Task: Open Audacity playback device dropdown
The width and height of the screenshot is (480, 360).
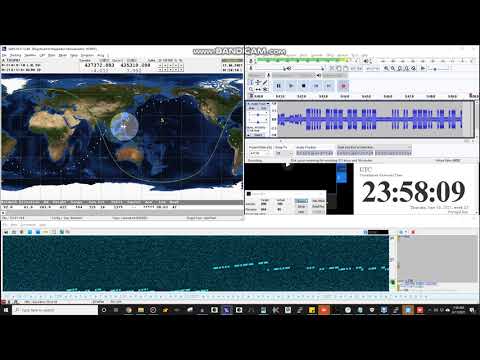Action: (x=335, y=76)
